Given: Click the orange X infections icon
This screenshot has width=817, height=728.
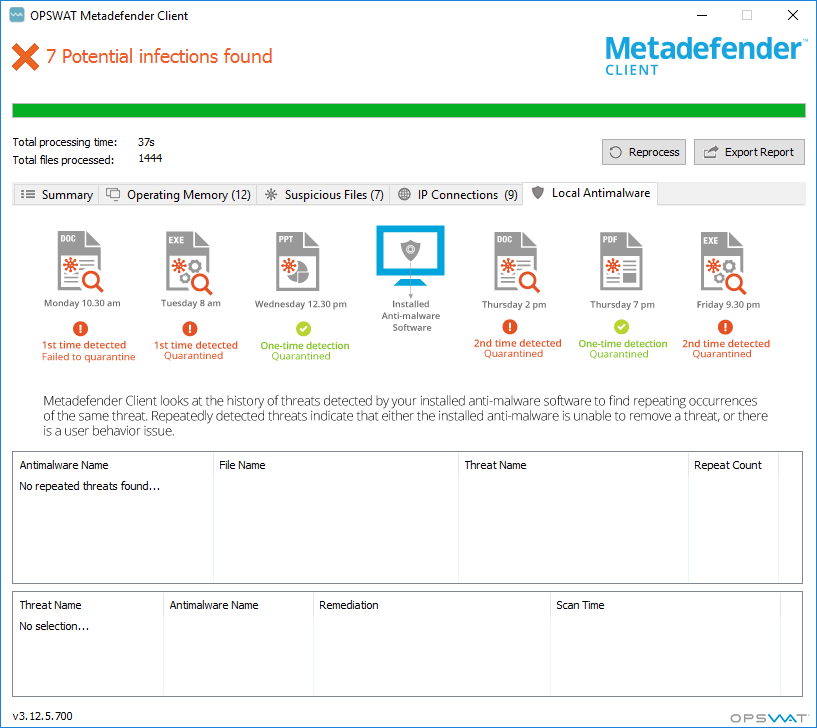Looking at the screenshot, I should pyautogui.click(x=26, y=57).
